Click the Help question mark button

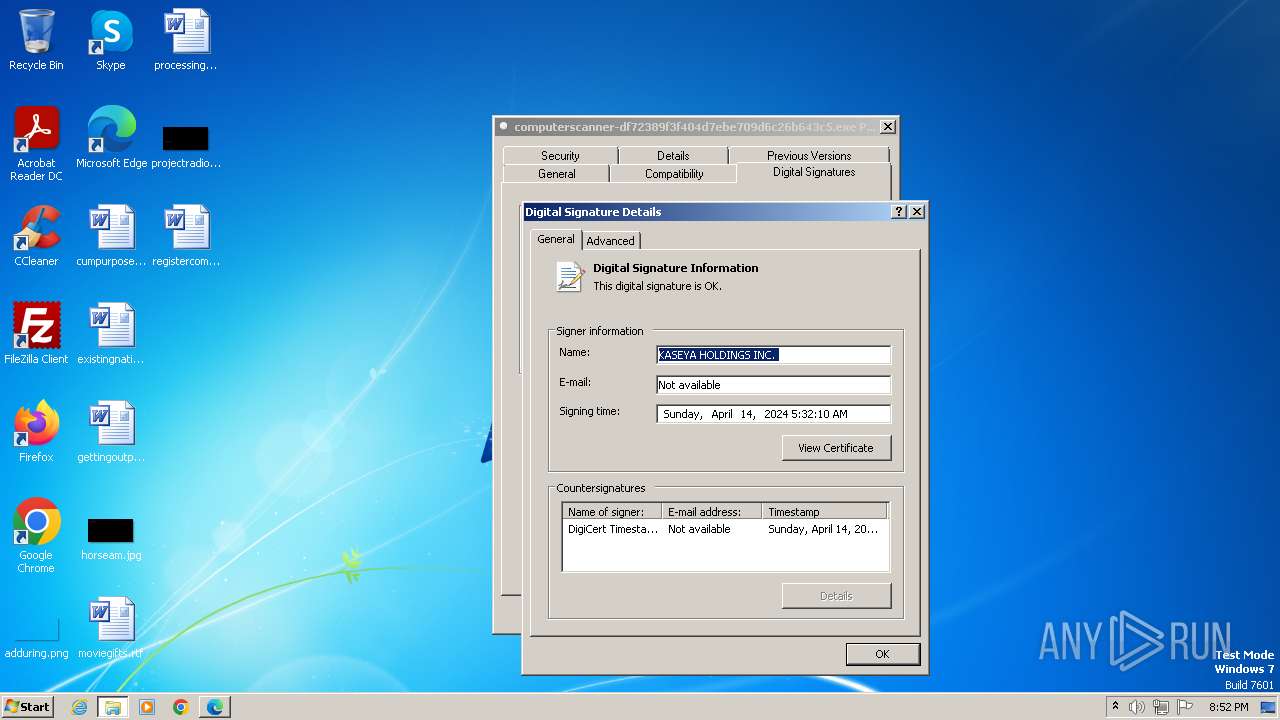[x=899, y=212]
